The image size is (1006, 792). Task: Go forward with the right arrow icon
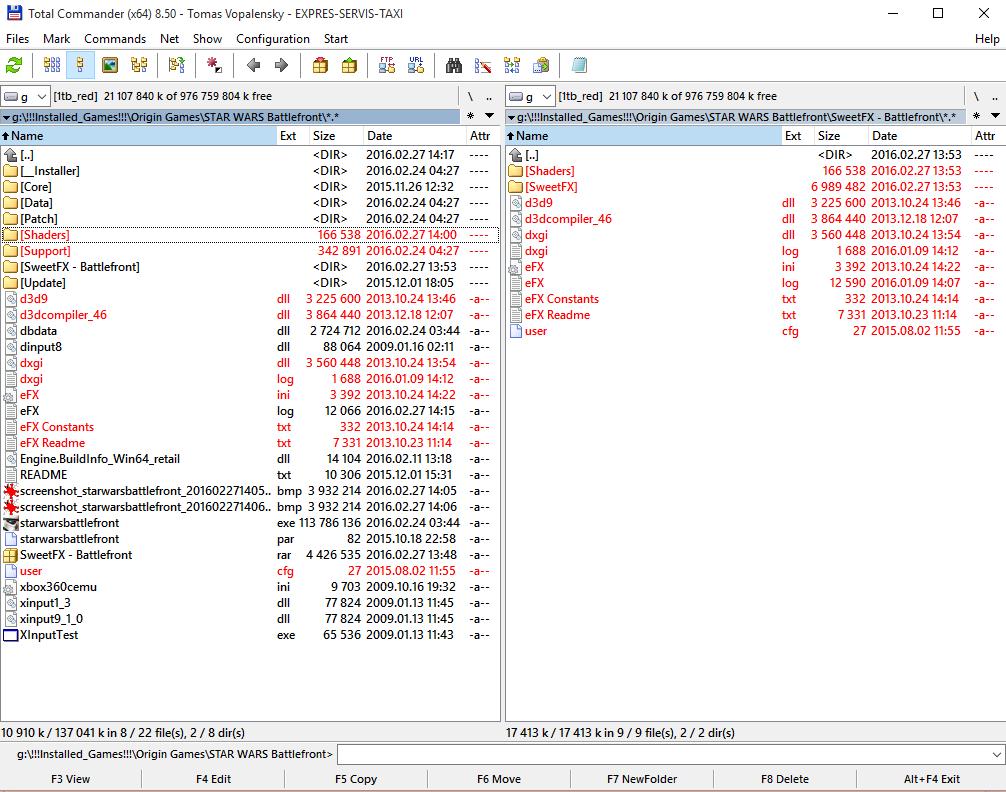click(x=281, y=65)
